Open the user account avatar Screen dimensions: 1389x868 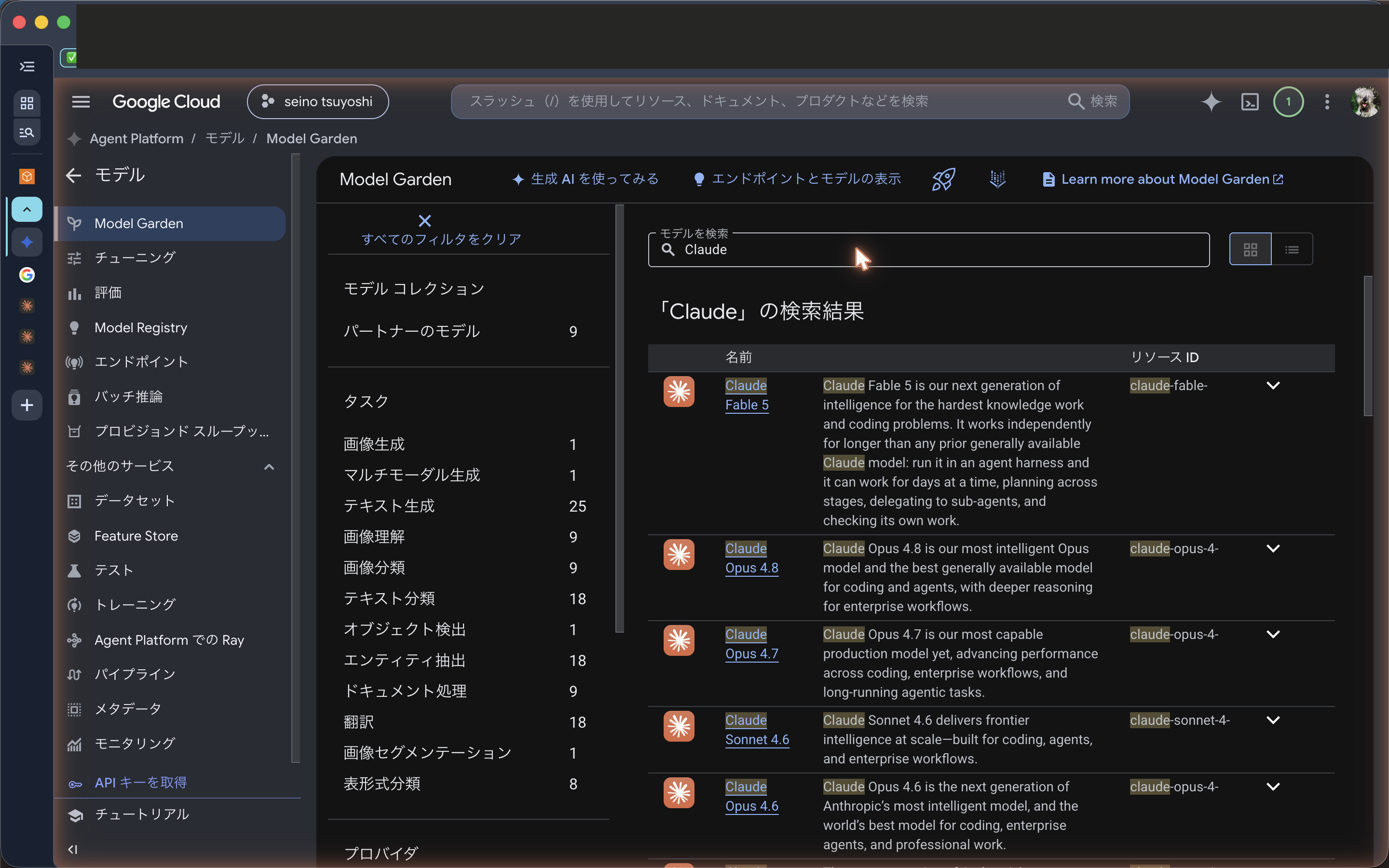click(x=1365, y=102)
